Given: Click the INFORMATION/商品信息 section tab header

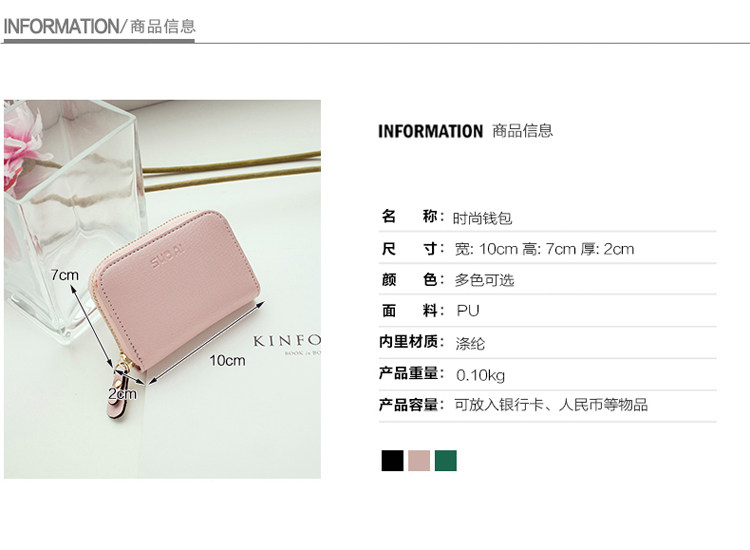Looking at the screenshot, I should (99, 26).
